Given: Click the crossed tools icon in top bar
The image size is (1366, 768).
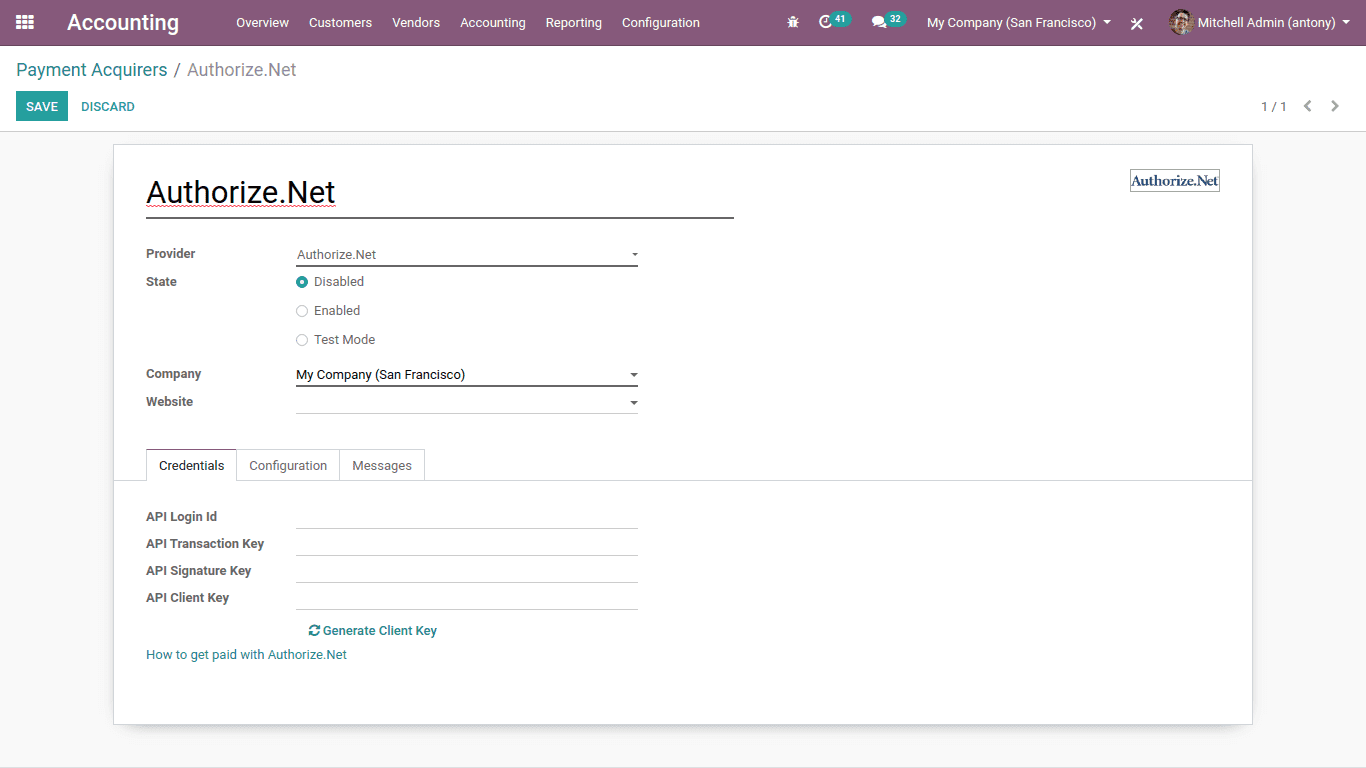Looking at the screenshot, I should click(1136, 23).
